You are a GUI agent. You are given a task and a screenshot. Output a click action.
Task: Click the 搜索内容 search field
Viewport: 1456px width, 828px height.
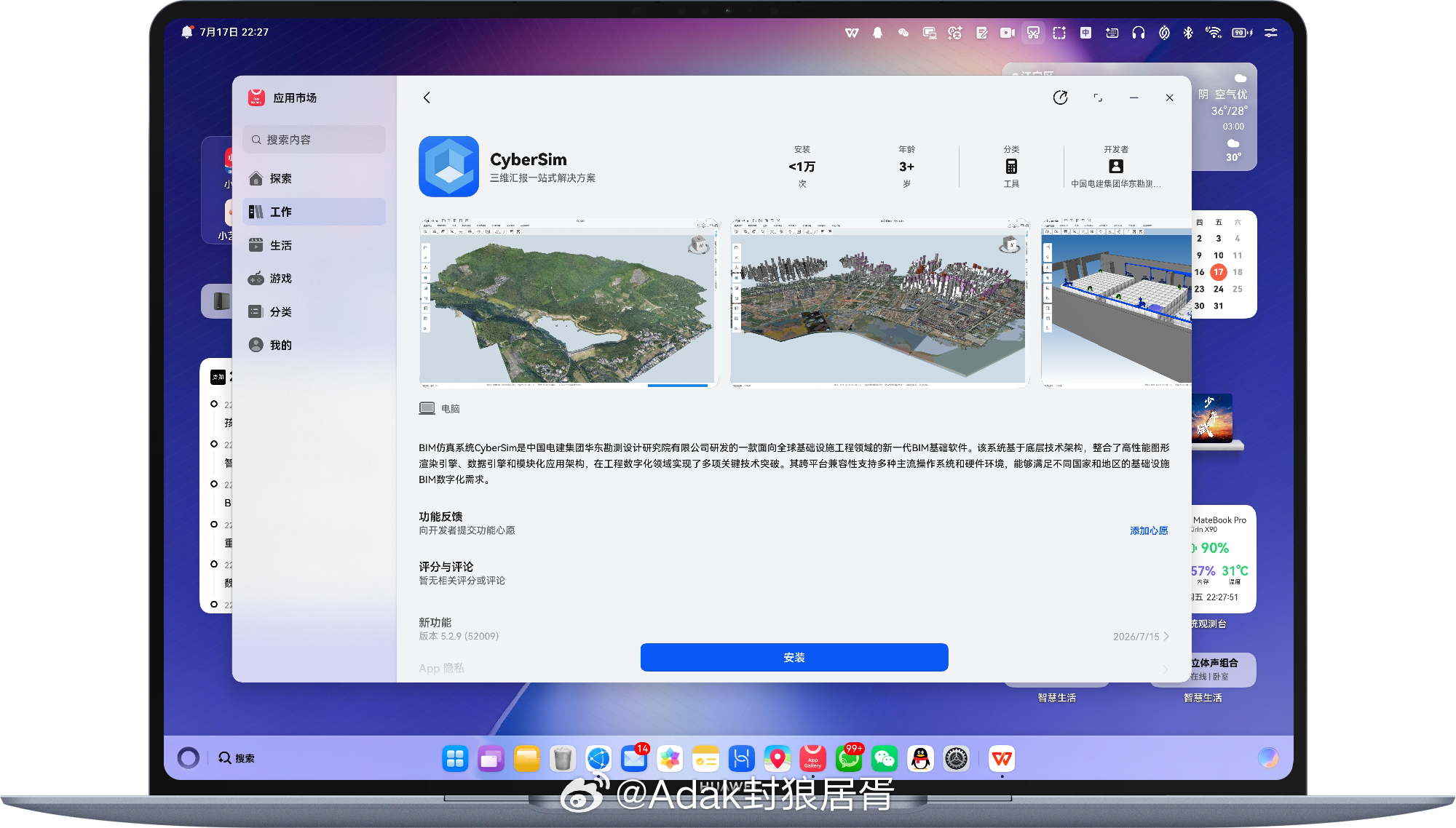click(x=314, y=139)
